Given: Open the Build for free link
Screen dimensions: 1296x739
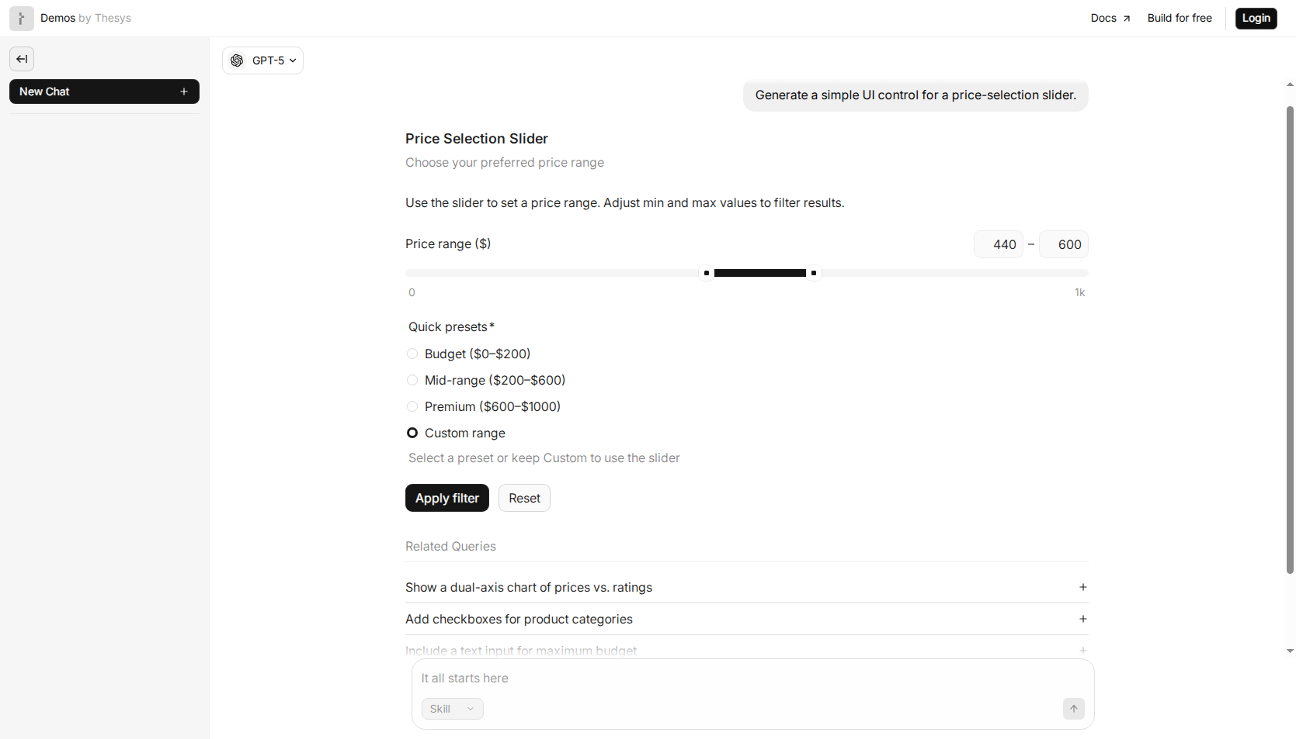Looking at the screenshot, I should point(1179,18).
